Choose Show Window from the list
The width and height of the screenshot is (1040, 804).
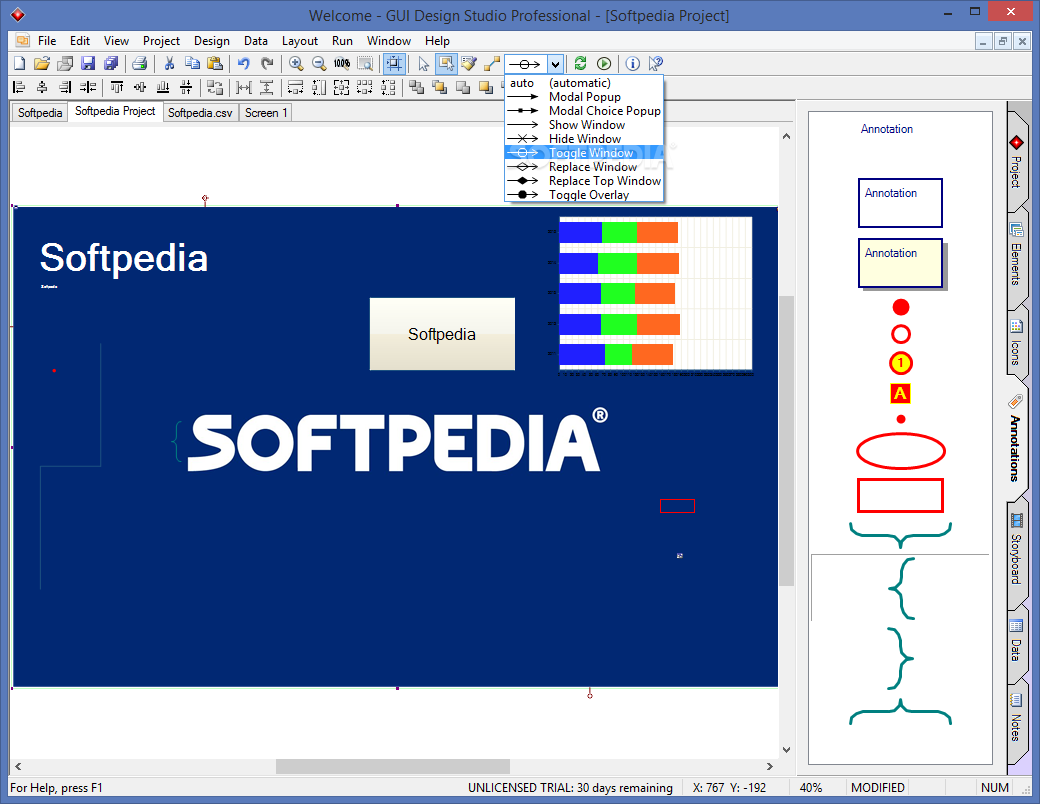pyautogui.click(x=584, y=125)
